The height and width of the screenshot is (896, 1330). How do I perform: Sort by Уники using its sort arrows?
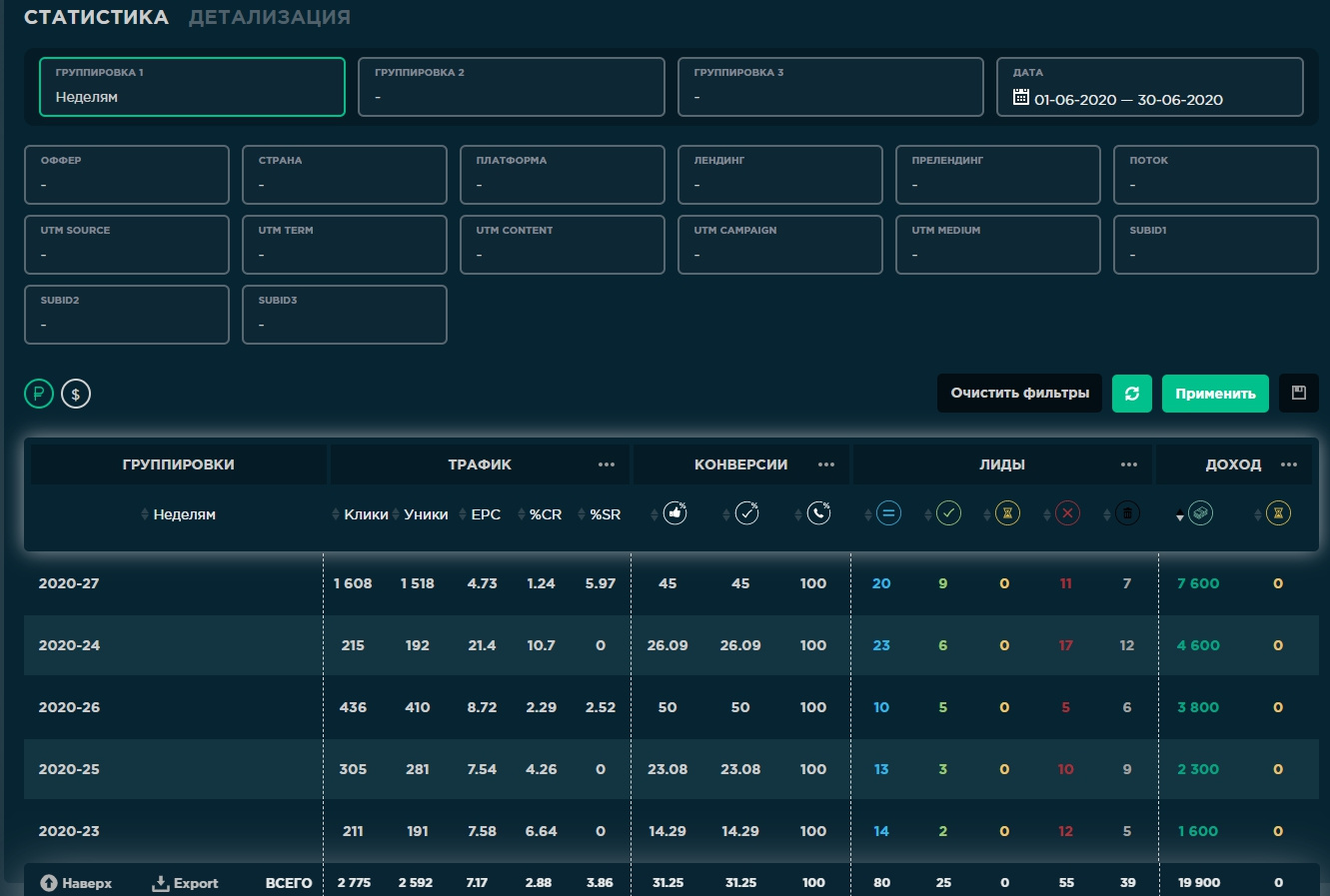pyautogui.click(x=396, y=514)
